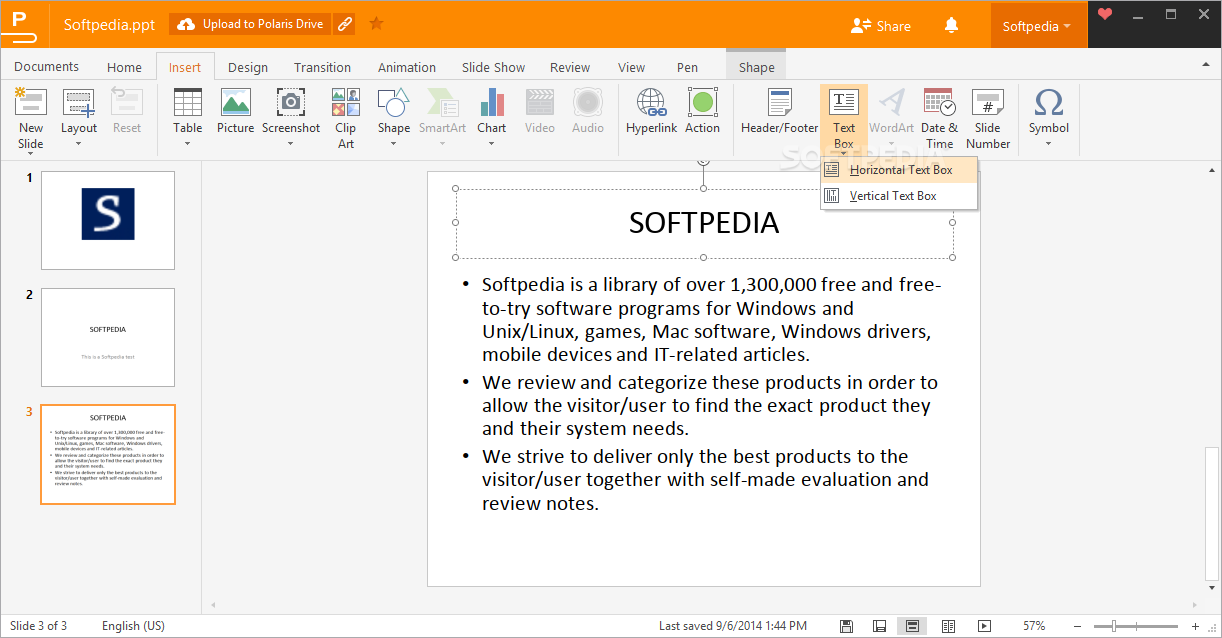1222x638 pixels.
Task: Click English (US) language in status bar
Action: click(134, 626)
